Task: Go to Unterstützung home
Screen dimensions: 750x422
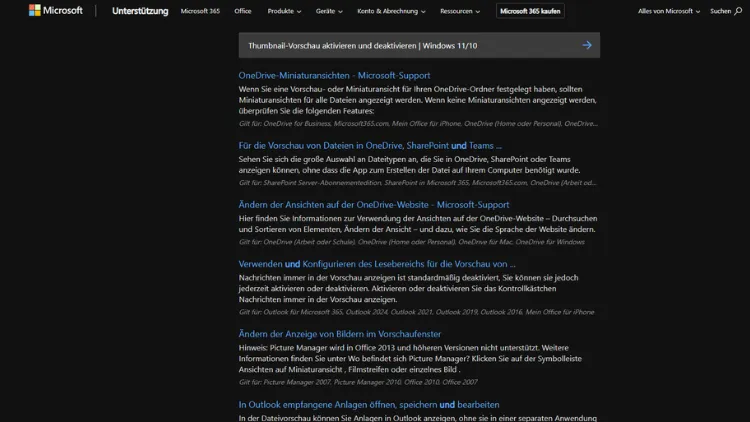Action: (x=140, y=11)
